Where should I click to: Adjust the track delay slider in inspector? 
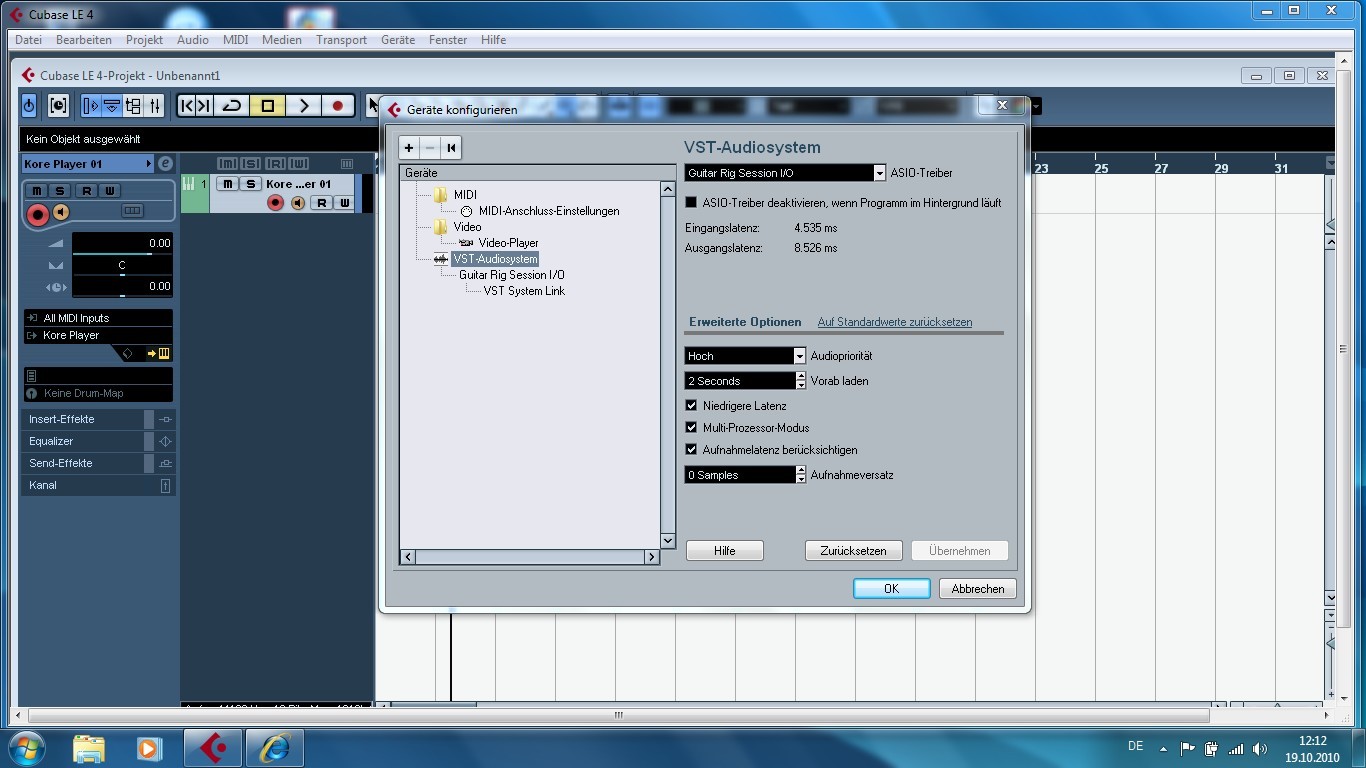tap(122, 287)
